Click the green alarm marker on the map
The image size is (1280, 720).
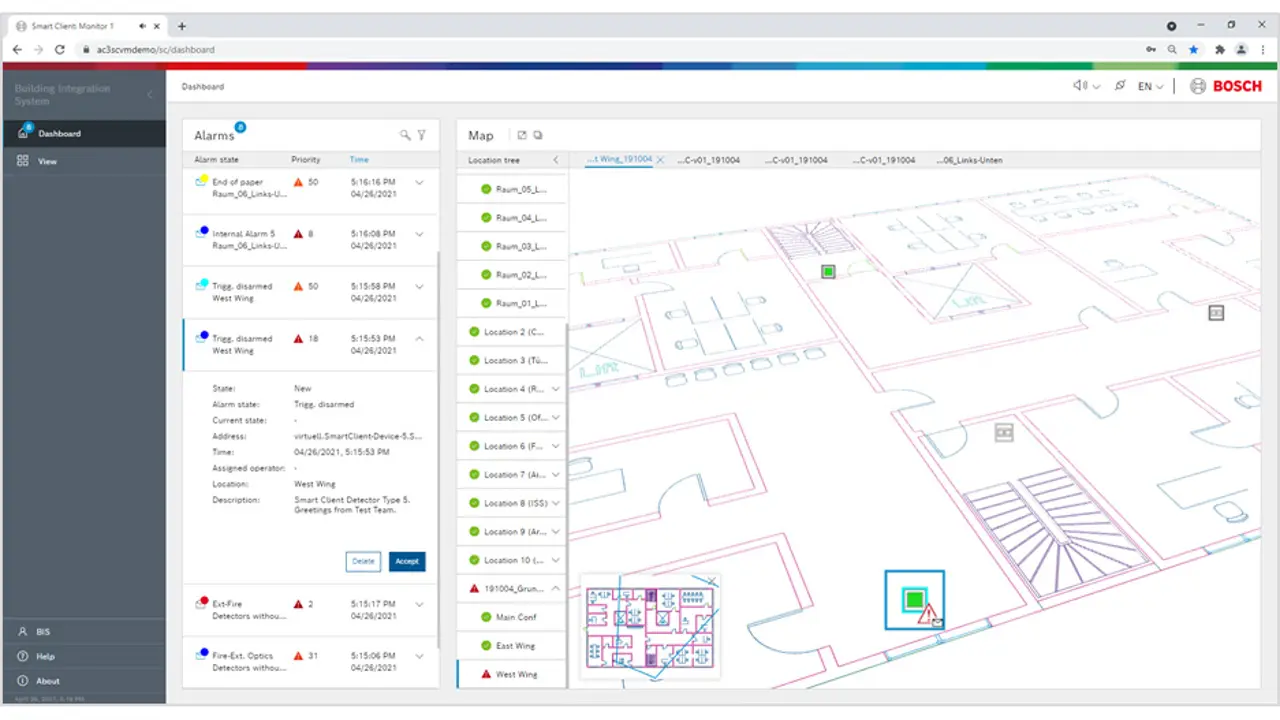[x=828, y=271]
